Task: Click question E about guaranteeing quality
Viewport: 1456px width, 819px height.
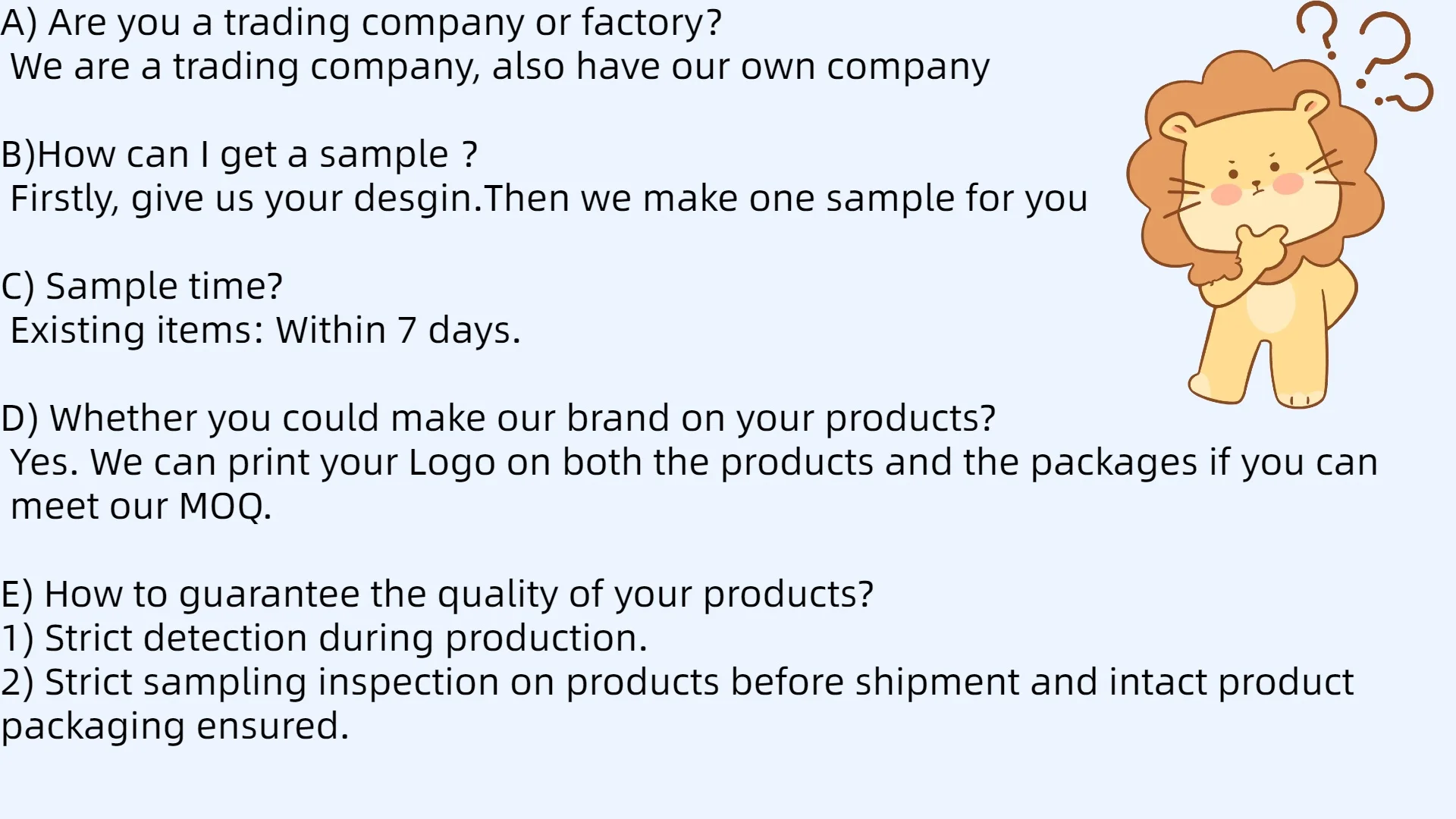Action: (x=438, y=595)
